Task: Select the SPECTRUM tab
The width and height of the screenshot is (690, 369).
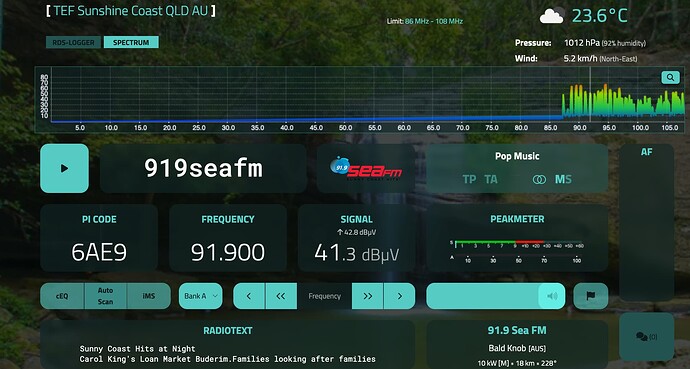Action: 131,42
